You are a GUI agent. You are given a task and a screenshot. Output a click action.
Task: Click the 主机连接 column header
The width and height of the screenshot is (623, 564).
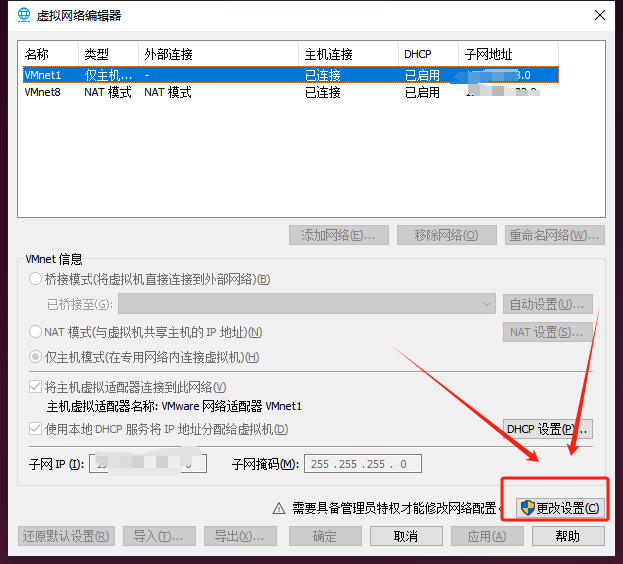tap(348, 54)
